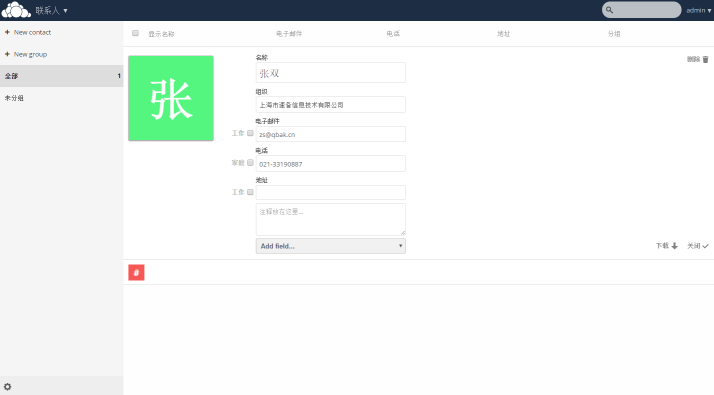
Task: Download the contact with arrow icon
Action: pos(674,246)
